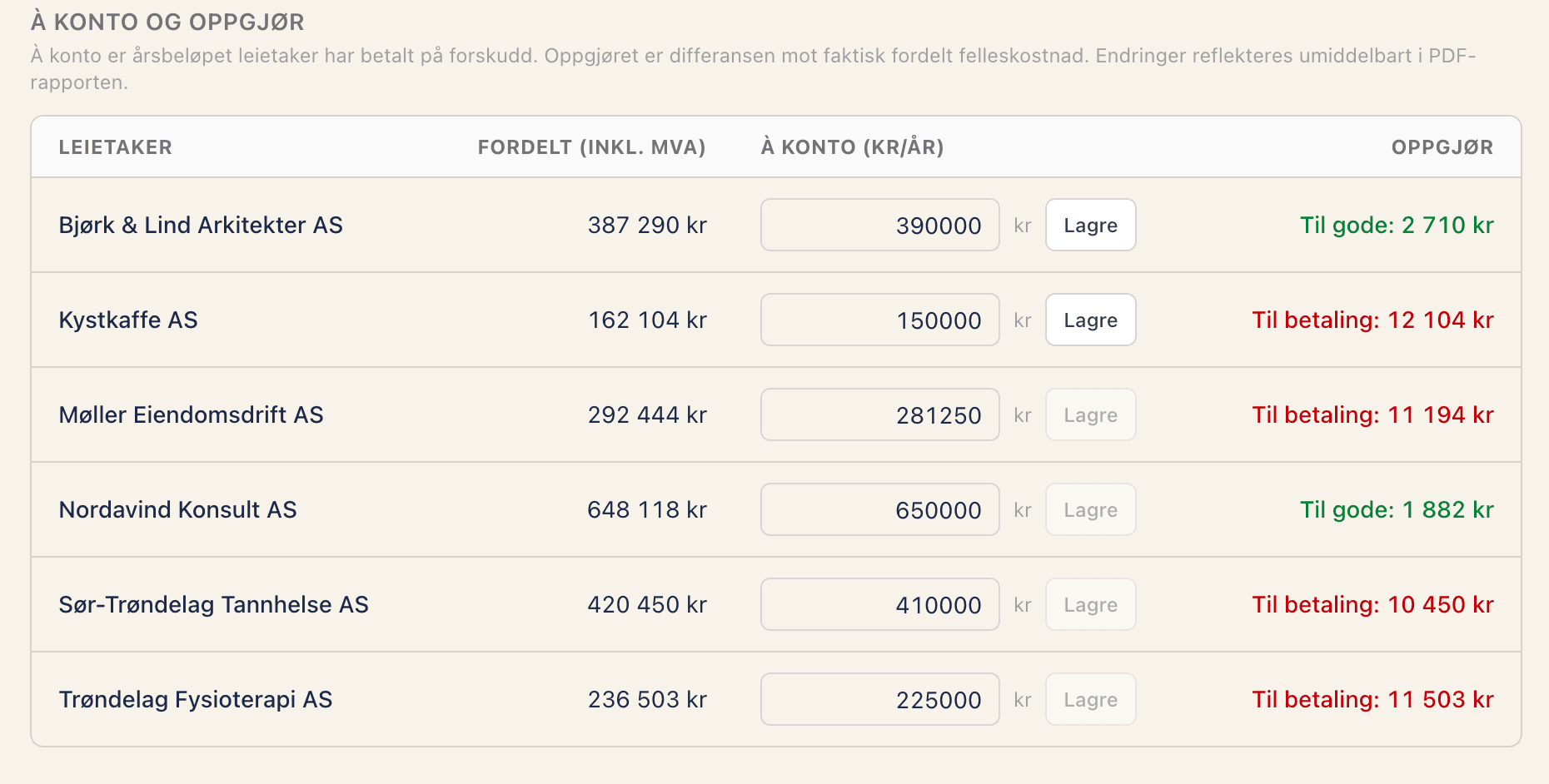The height and width of the screenshot is (784, 1549).
Task: Select settlement Til betaling: 10 450 kr
Action: click(1372, 604)
